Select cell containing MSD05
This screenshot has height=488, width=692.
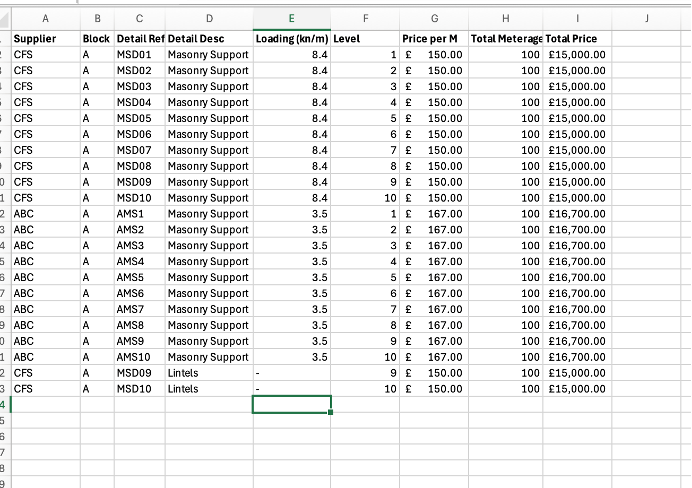pos(140,118)
